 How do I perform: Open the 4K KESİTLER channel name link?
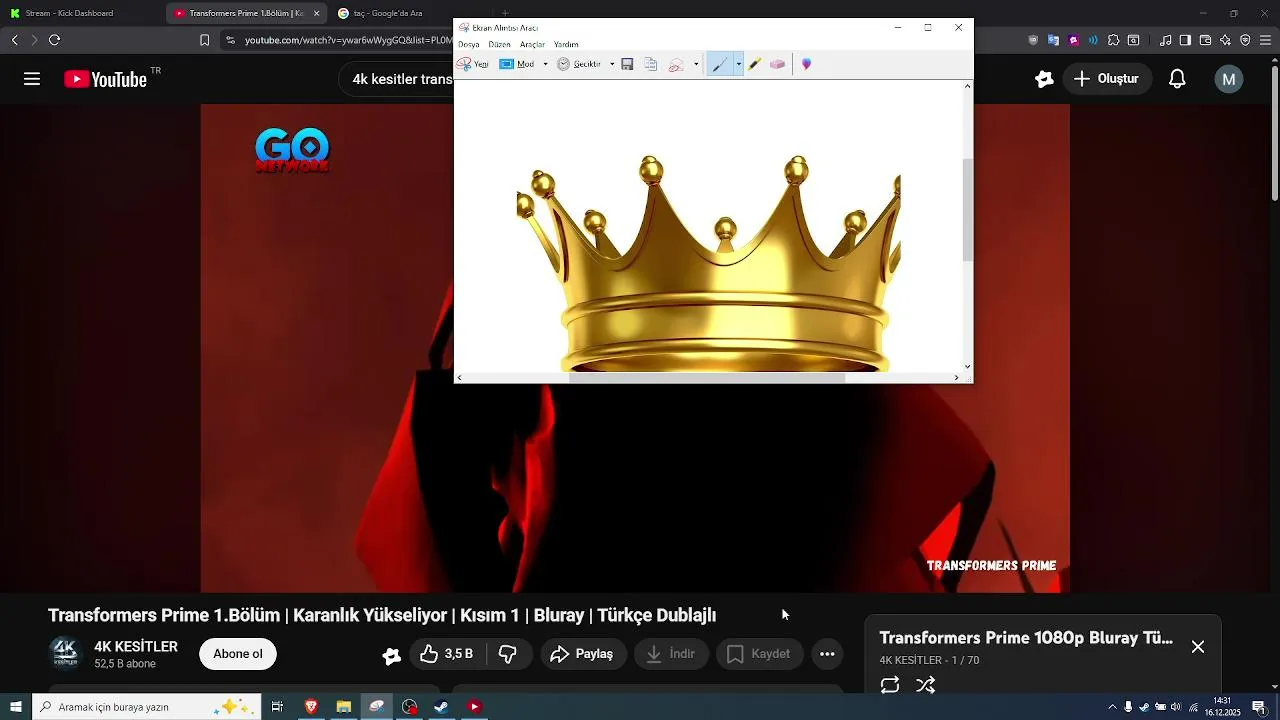[136, 646]
